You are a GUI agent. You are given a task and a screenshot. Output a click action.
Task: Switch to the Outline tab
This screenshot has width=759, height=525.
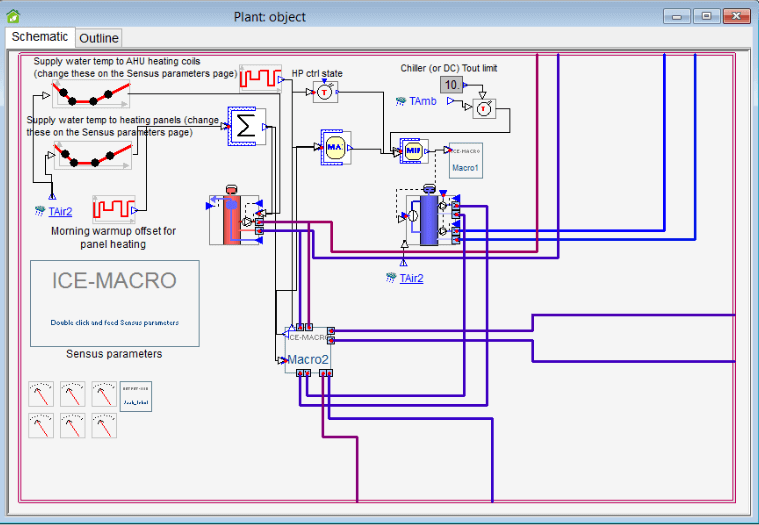pyautogui.click(x=99, y=38)
